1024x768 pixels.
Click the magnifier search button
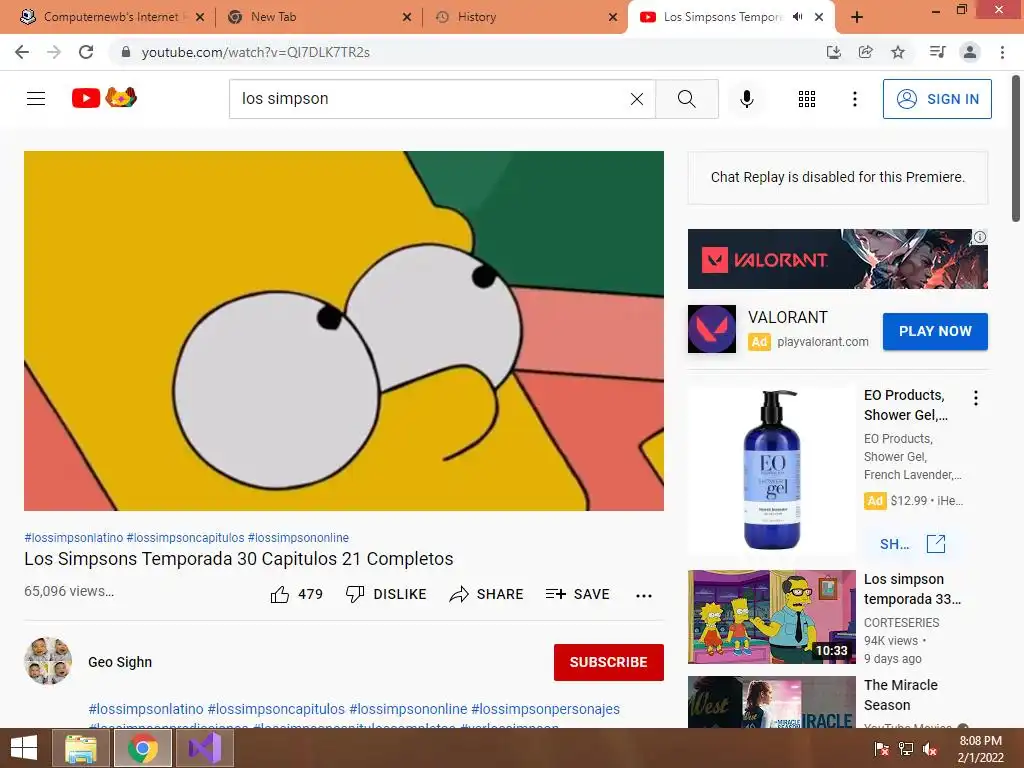(686, 99)
